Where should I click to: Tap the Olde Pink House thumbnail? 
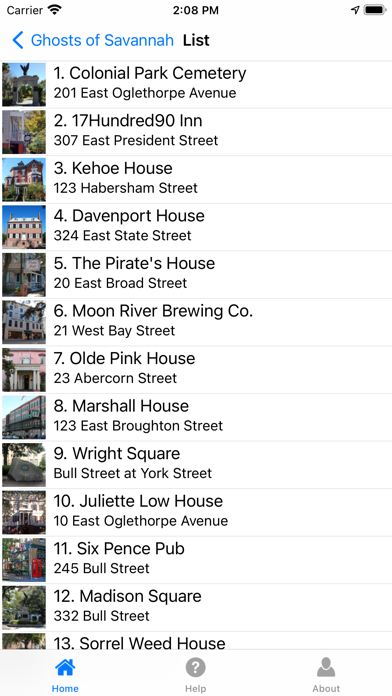pyautogui.click(x=24, y=370)
